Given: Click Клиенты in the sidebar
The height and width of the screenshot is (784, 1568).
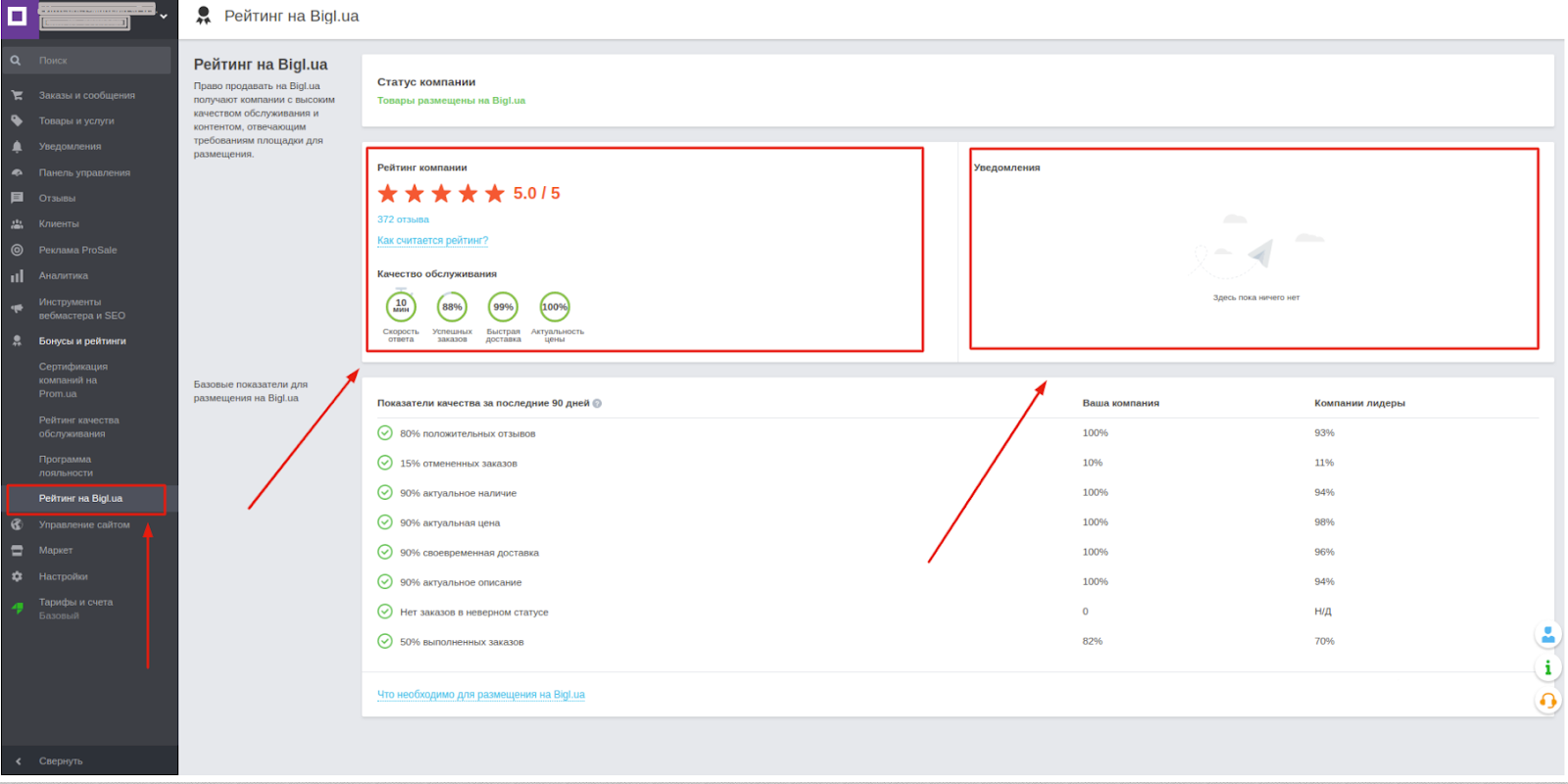Looking at the screenshot, I should 59,223.
